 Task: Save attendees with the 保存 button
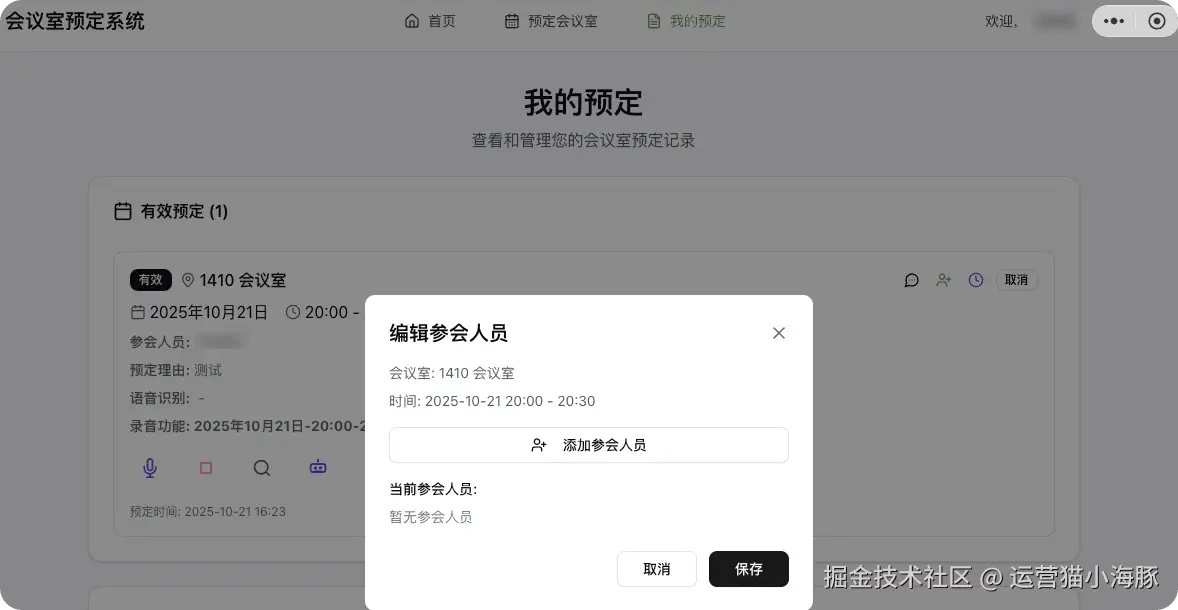(x=749, y=569)
